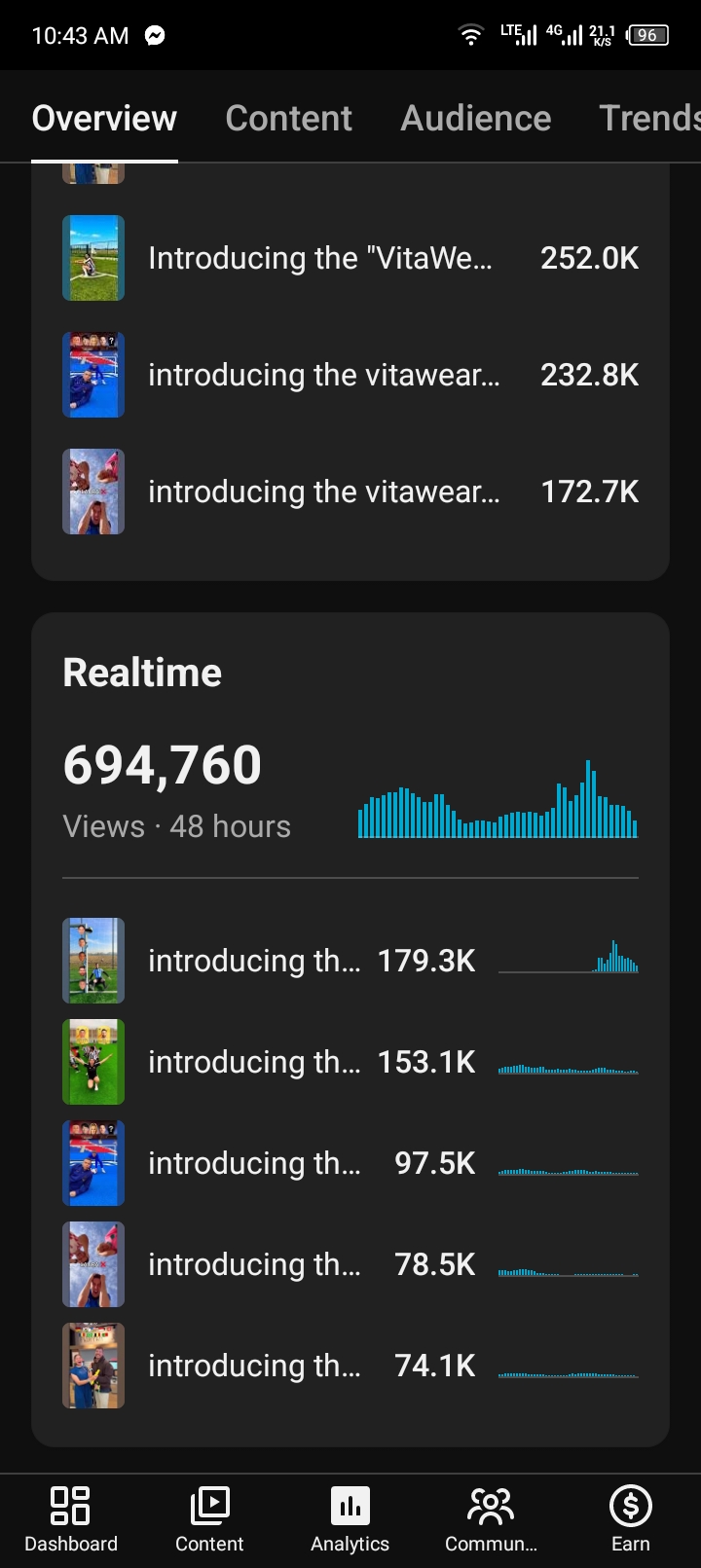Tap the Wi-Fi status icon
Viewport: 701px width, 1568px height.
[x=471, y=35]
